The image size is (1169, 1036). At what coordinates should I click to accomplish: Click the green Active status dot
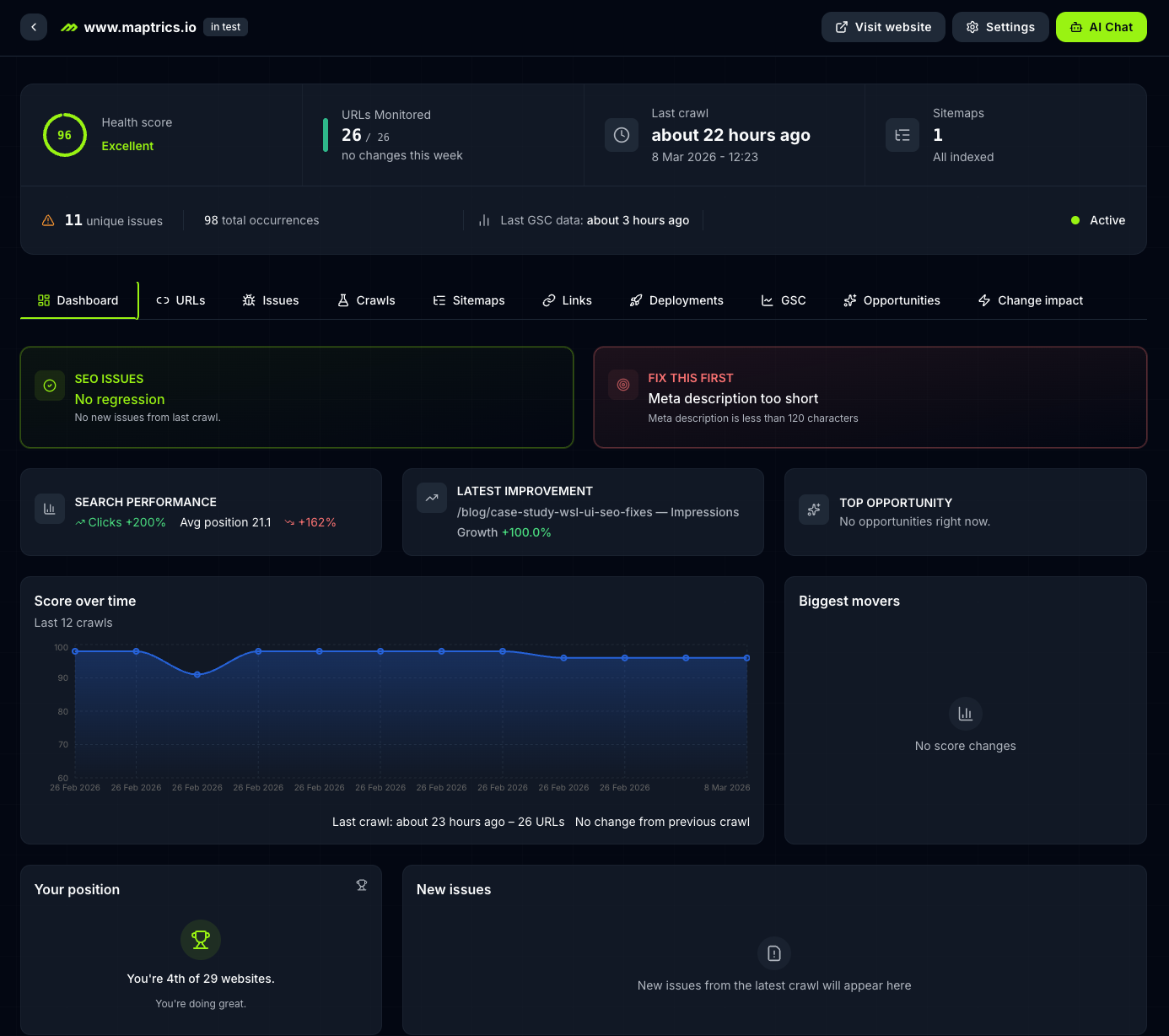pos(1075,220)
